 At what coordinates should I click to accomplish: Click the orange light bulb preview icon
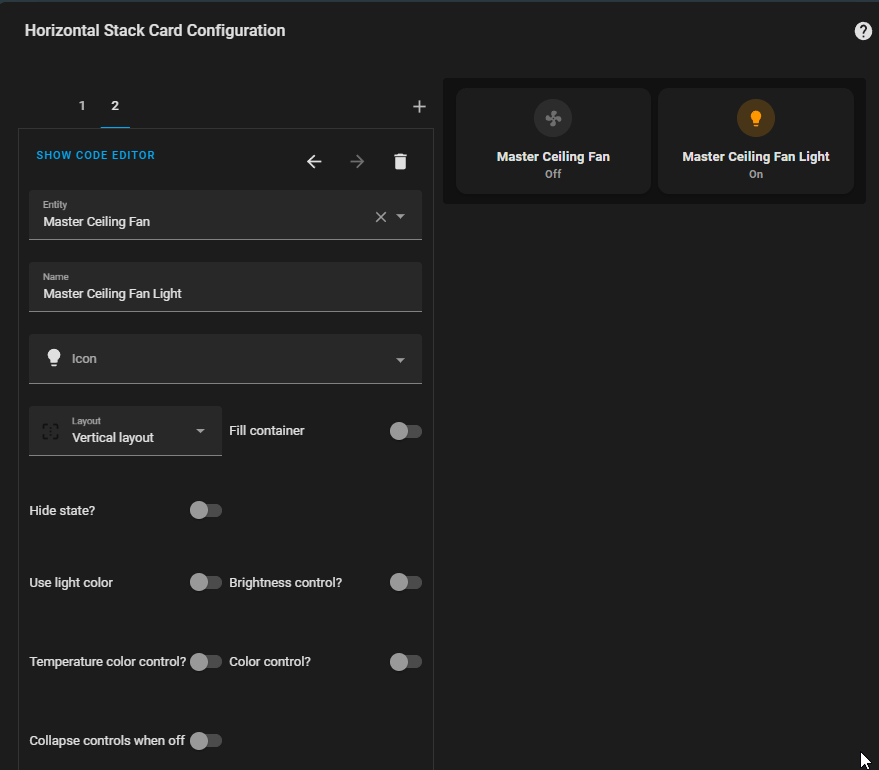pos(756,118)
